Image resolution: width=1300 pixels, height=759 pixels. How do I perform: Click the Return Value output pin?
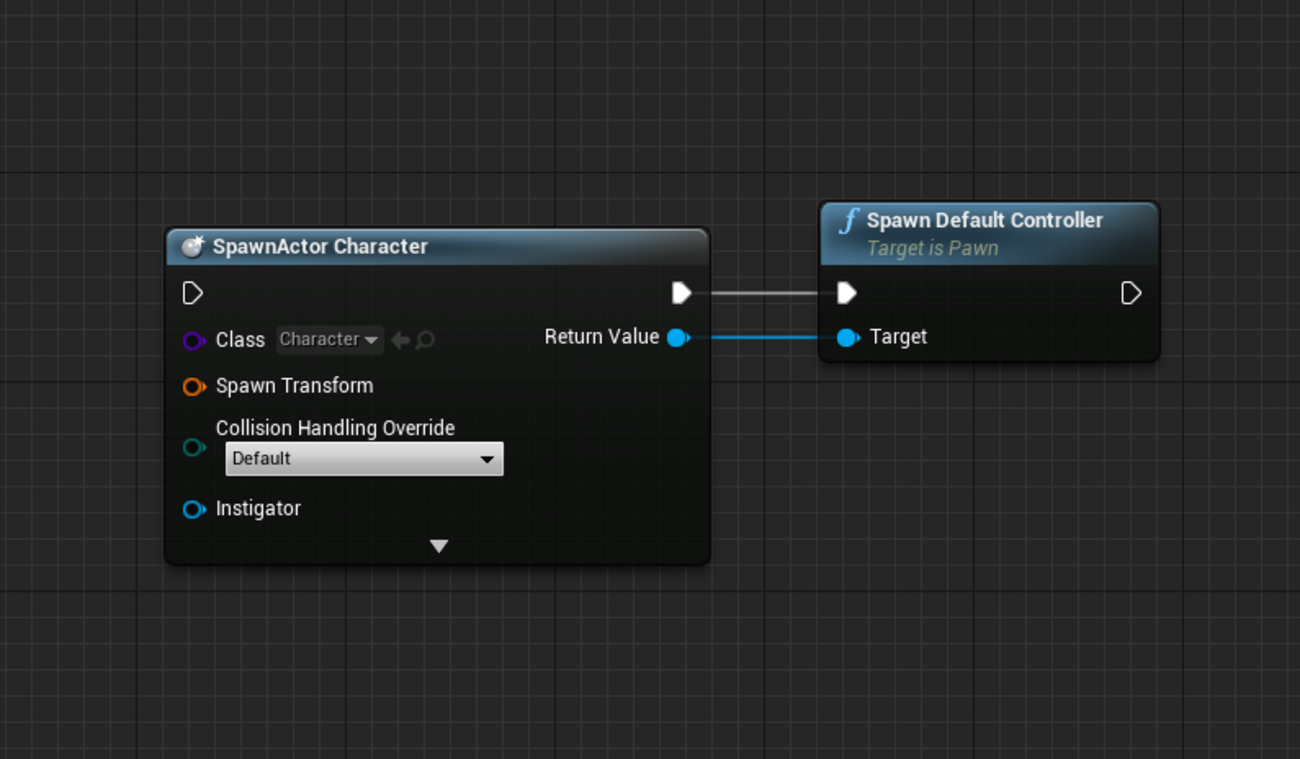tap(677, 338)
